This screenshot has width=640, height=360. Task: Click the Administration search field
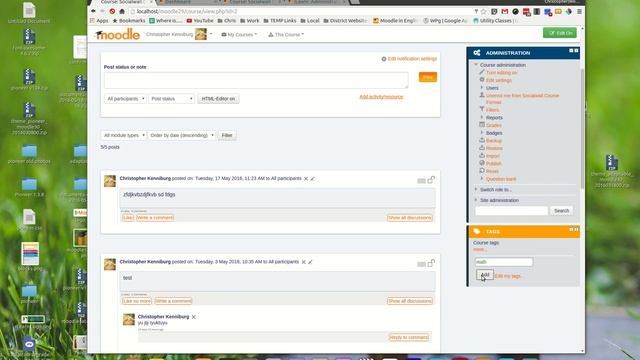coord(511,211)
